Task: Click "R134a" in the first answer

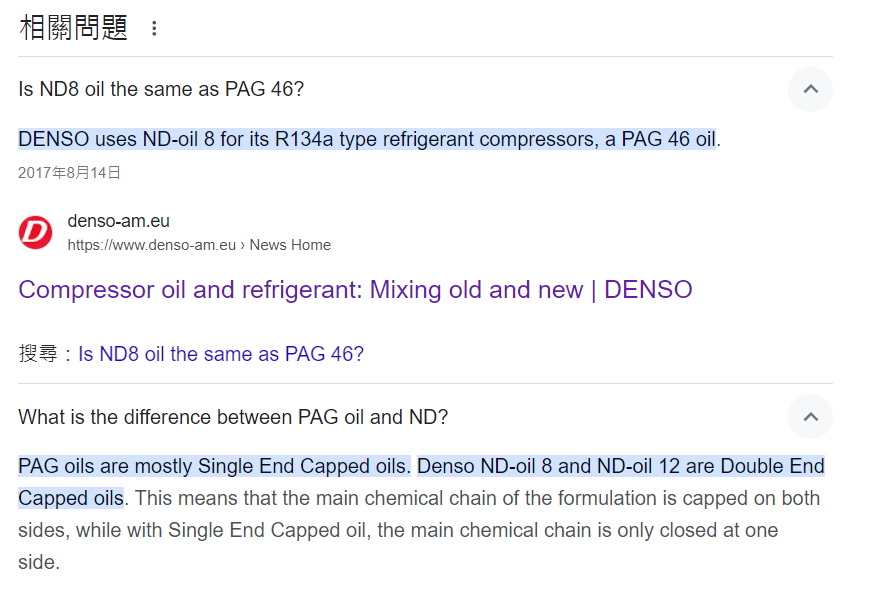Action: tap(304, 139)
